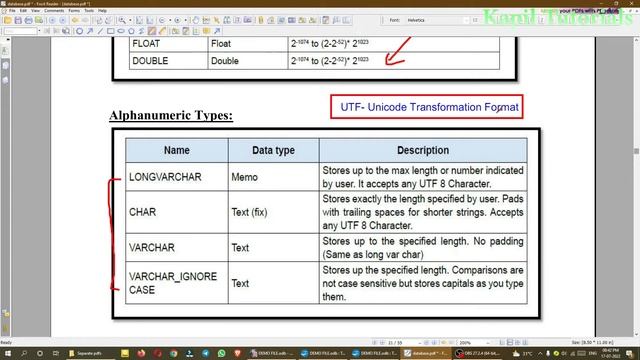Screen dimensions: 640x360
Task: Click the Name column header
Action: coord(177,150)
